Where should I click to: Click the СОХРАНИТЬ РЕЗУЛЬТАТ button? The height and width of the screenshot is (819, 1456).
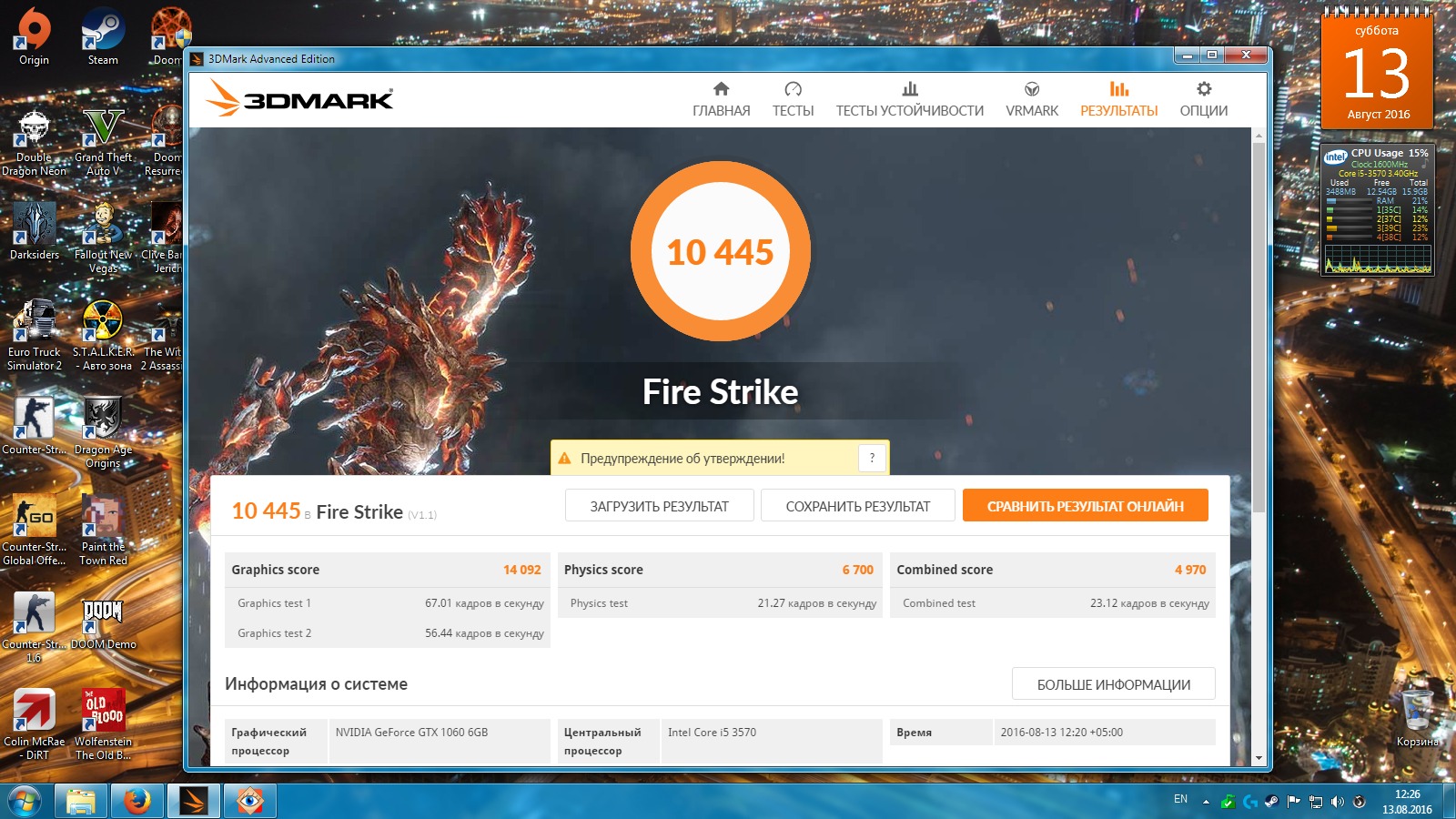click(x=858, y=506)
